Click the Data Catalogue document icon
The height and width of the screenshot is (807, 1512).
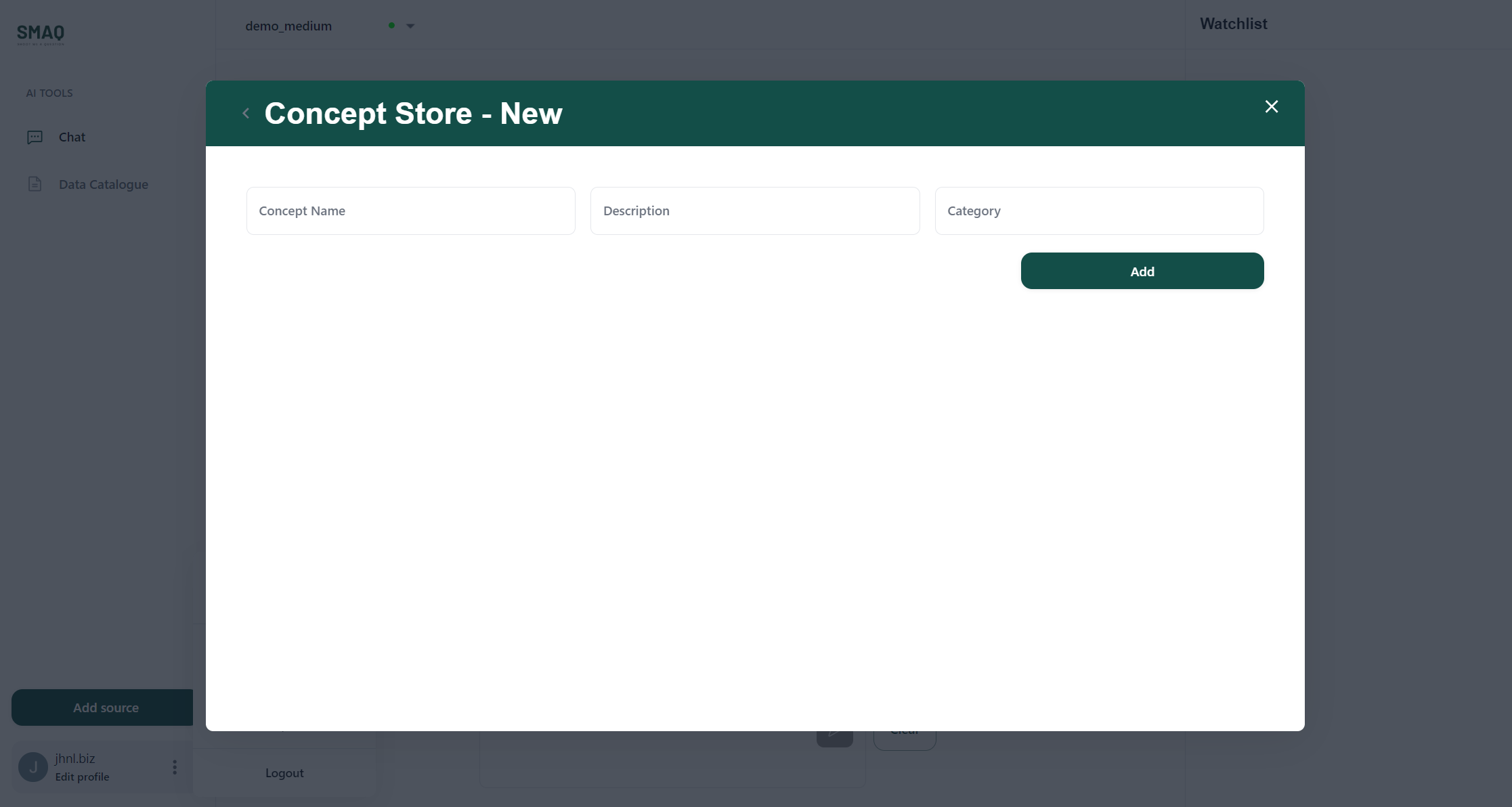click(35, 184)
